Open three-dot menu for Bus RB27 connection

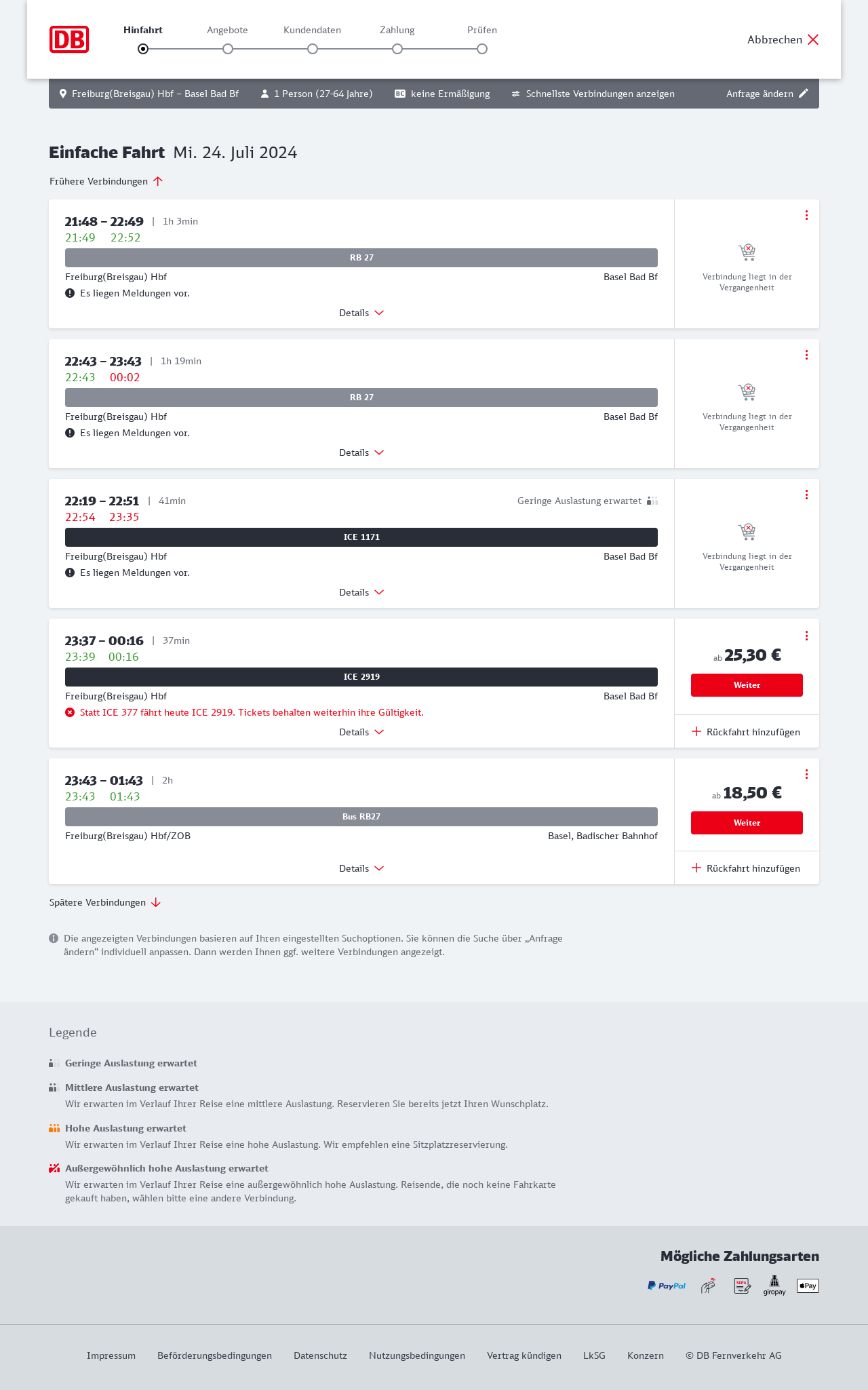click(x=806, y=774)
